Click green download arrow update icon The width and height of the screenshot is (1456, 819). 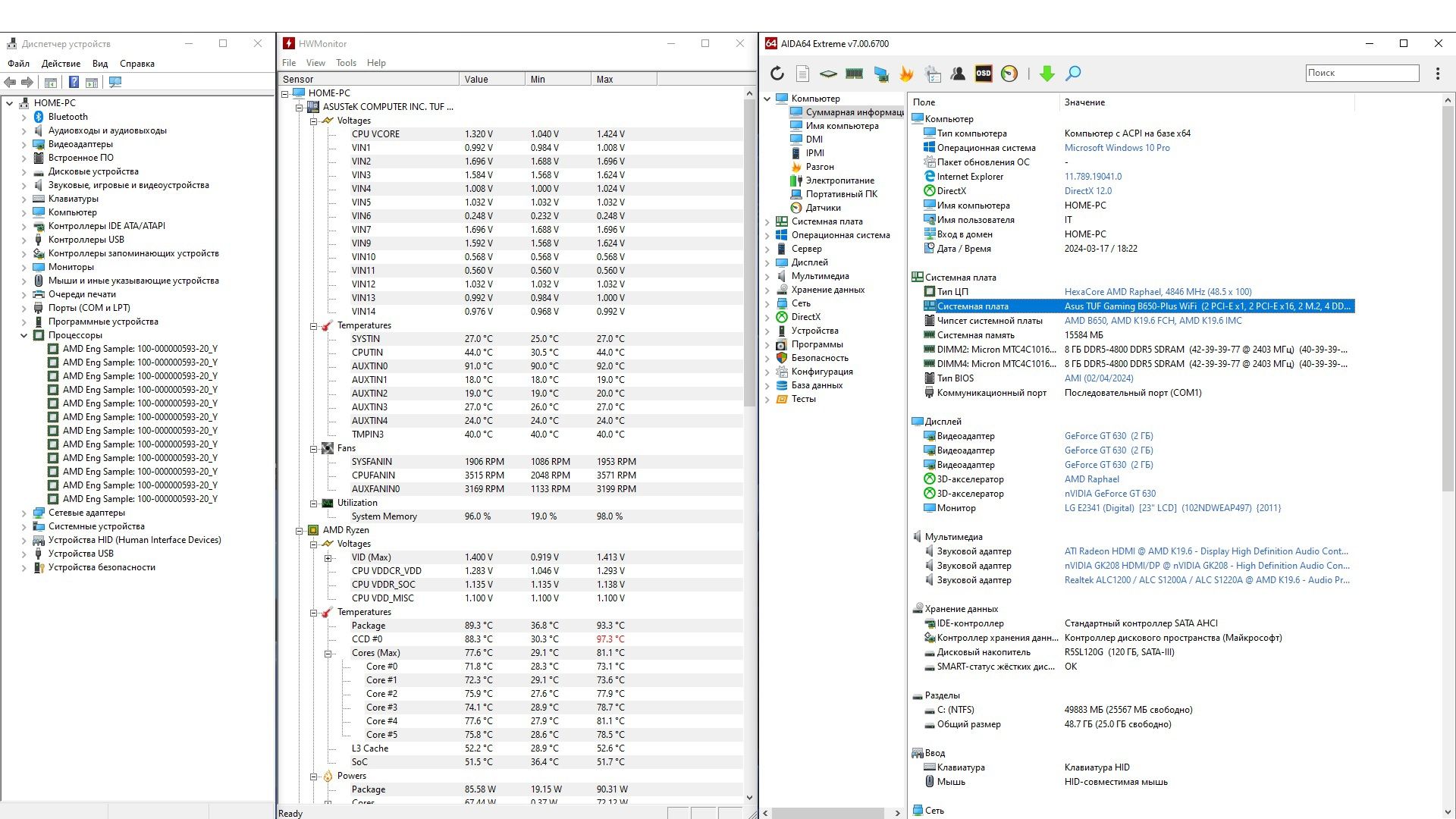click(1047, 74)
